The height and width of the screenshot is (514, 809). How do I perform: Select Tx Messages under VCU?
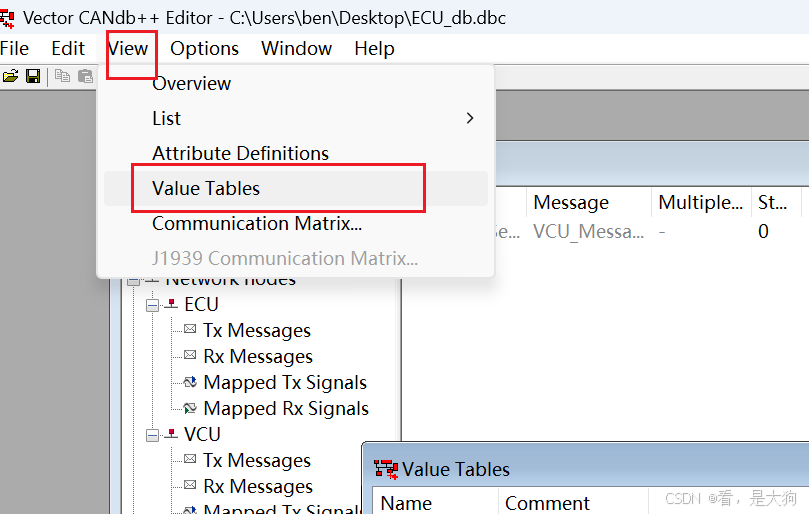[x=257, y=460]
